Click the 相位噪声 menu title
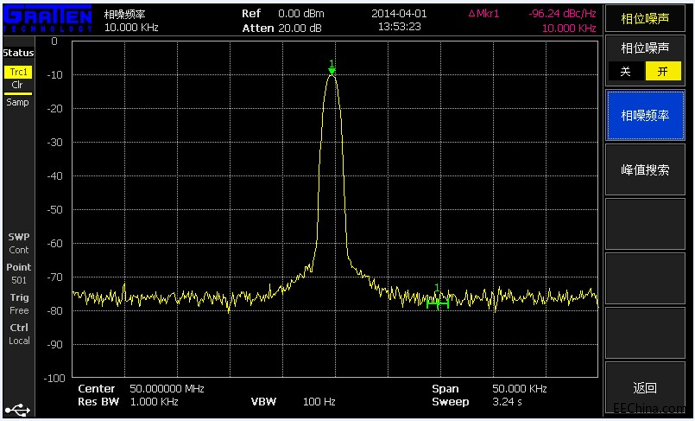 pyautogui.click(x=645, y=19)
